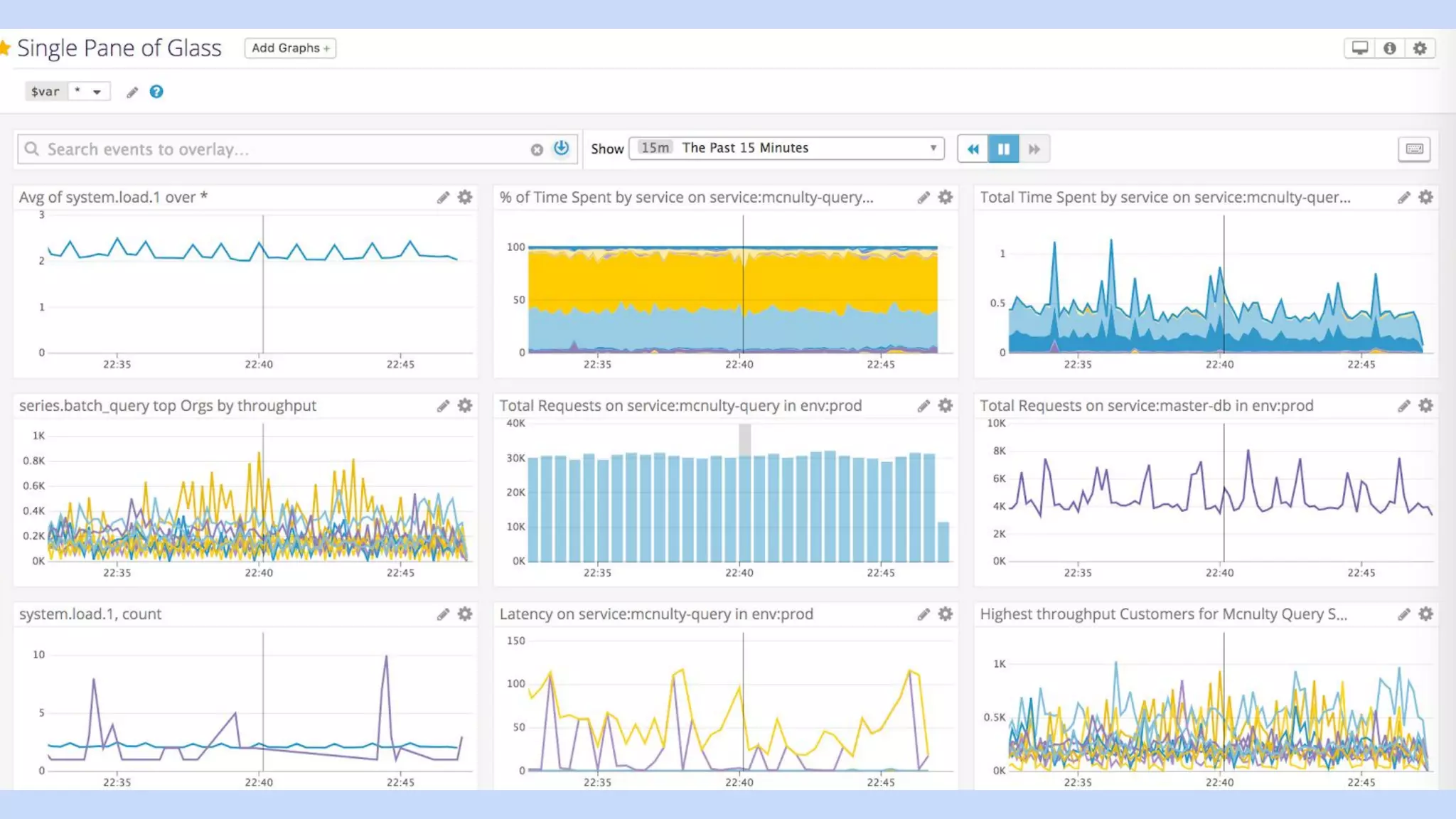Clear the event search with X icon
This screenshot has width=1456, height=819.
[537, 149]
